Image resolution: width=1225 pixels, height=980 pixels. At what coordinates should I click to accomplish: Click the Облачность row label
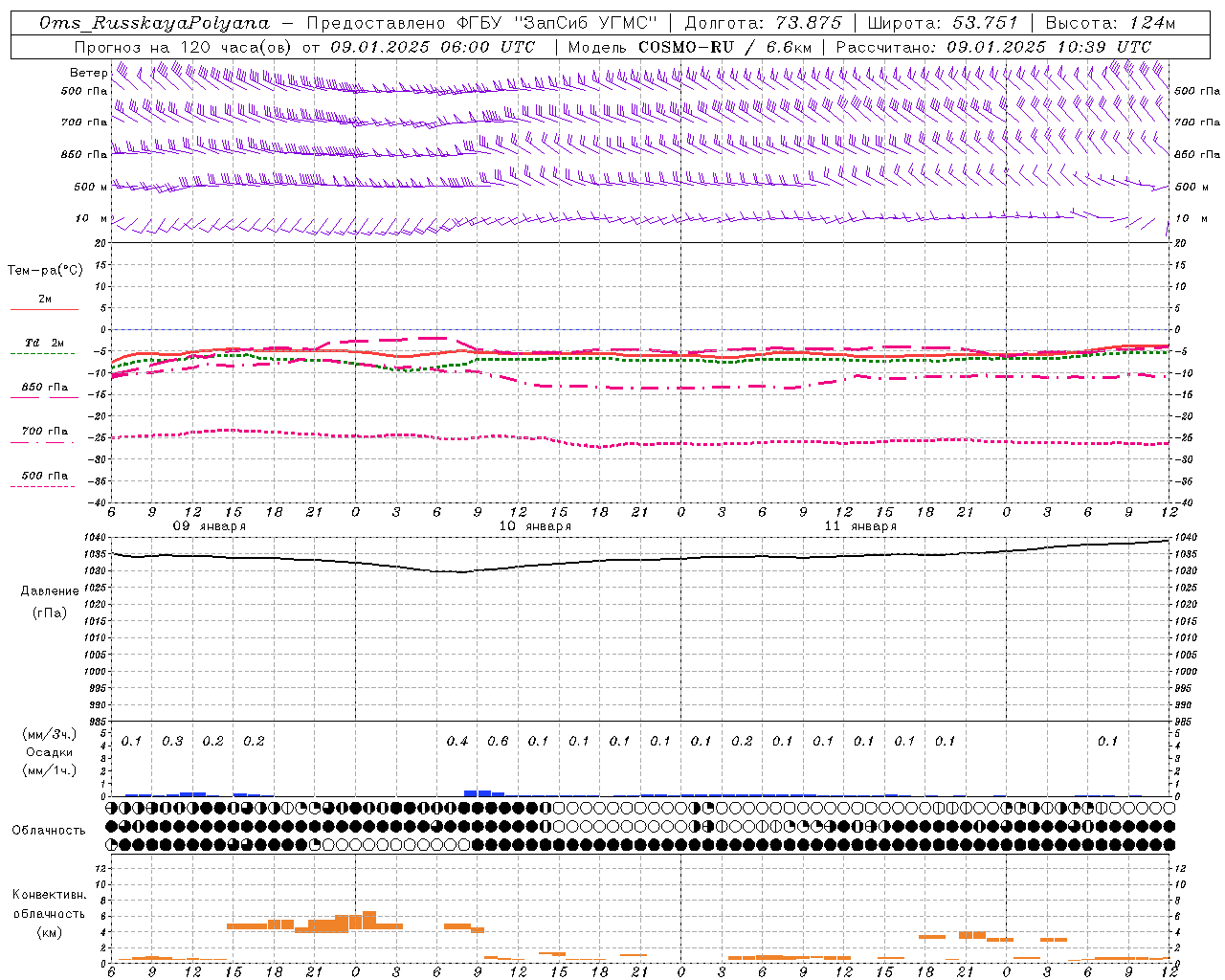pyautogui.click(x=49, y=830)
